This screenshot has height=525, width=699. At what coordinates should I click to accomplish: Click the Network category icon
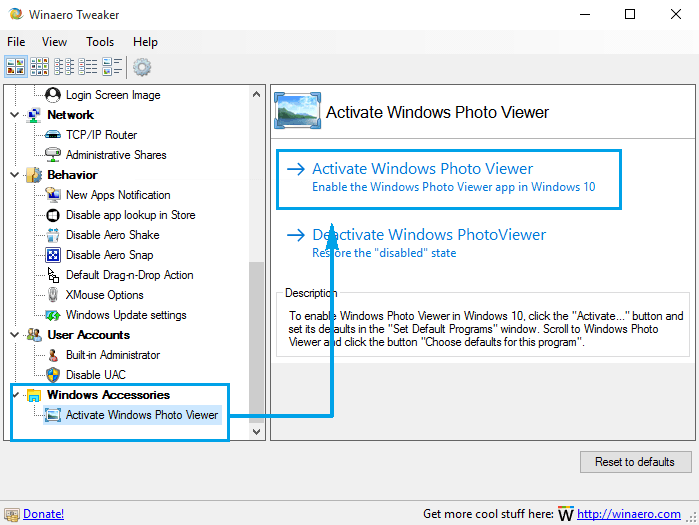(34, 115)
